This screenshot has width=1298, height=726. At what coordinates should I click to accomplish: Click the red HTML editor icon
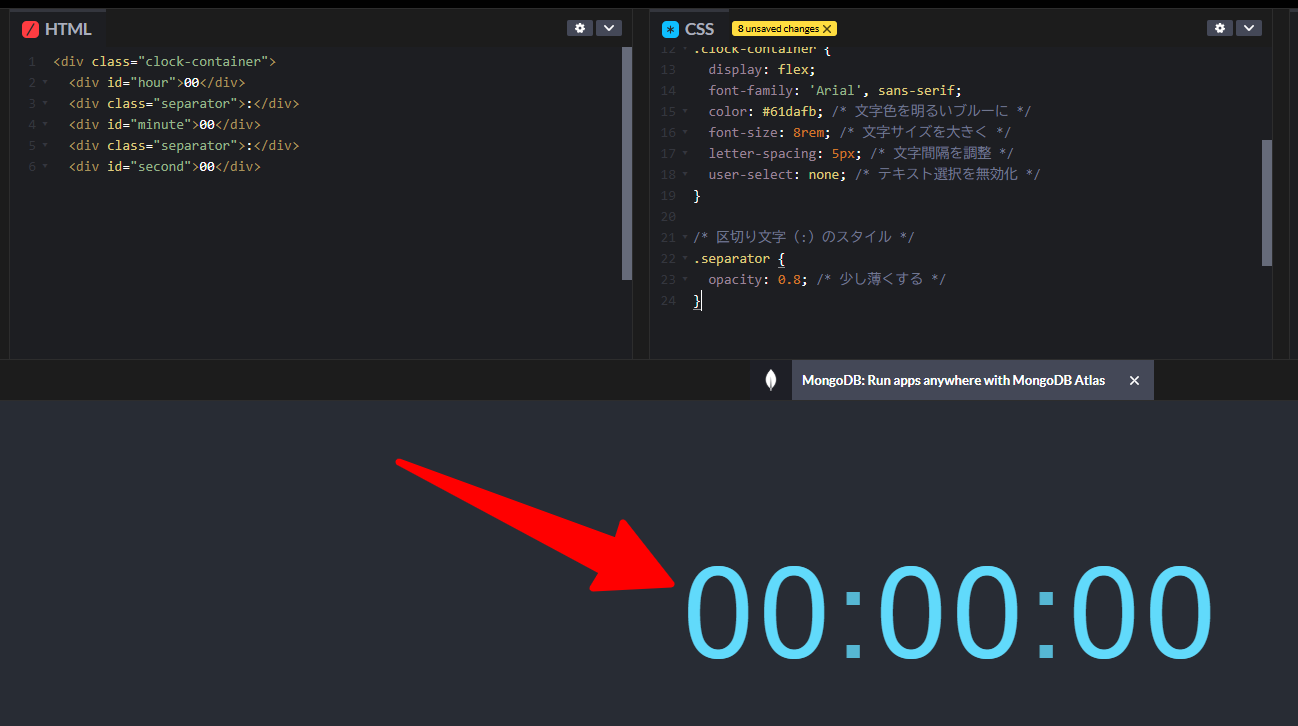point(30,29)
